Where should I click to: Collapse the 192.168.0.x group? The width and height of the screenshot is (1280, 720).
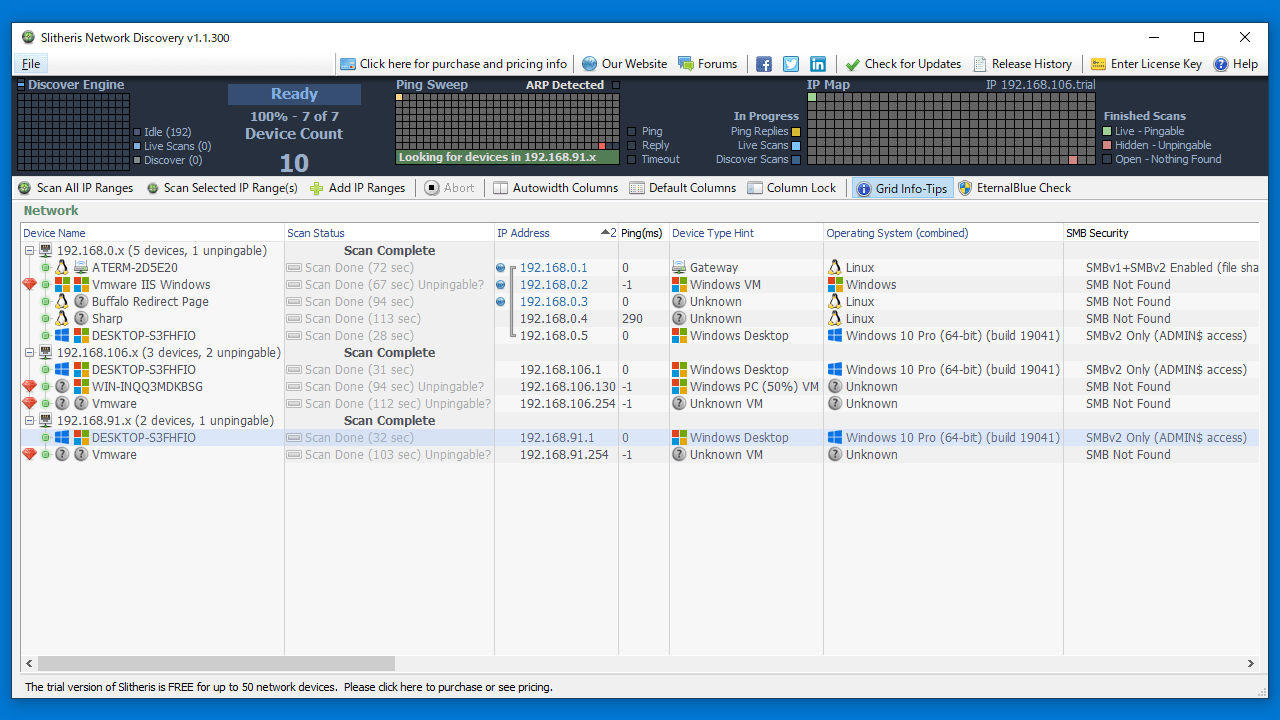29,251
